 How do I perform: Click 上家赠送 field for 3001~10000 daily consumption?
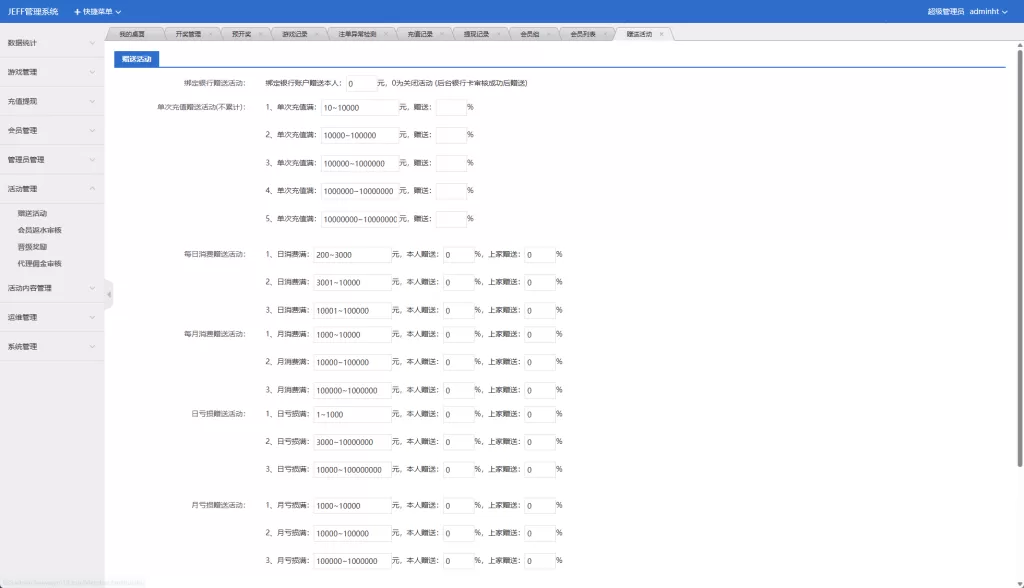click(540, 283)
